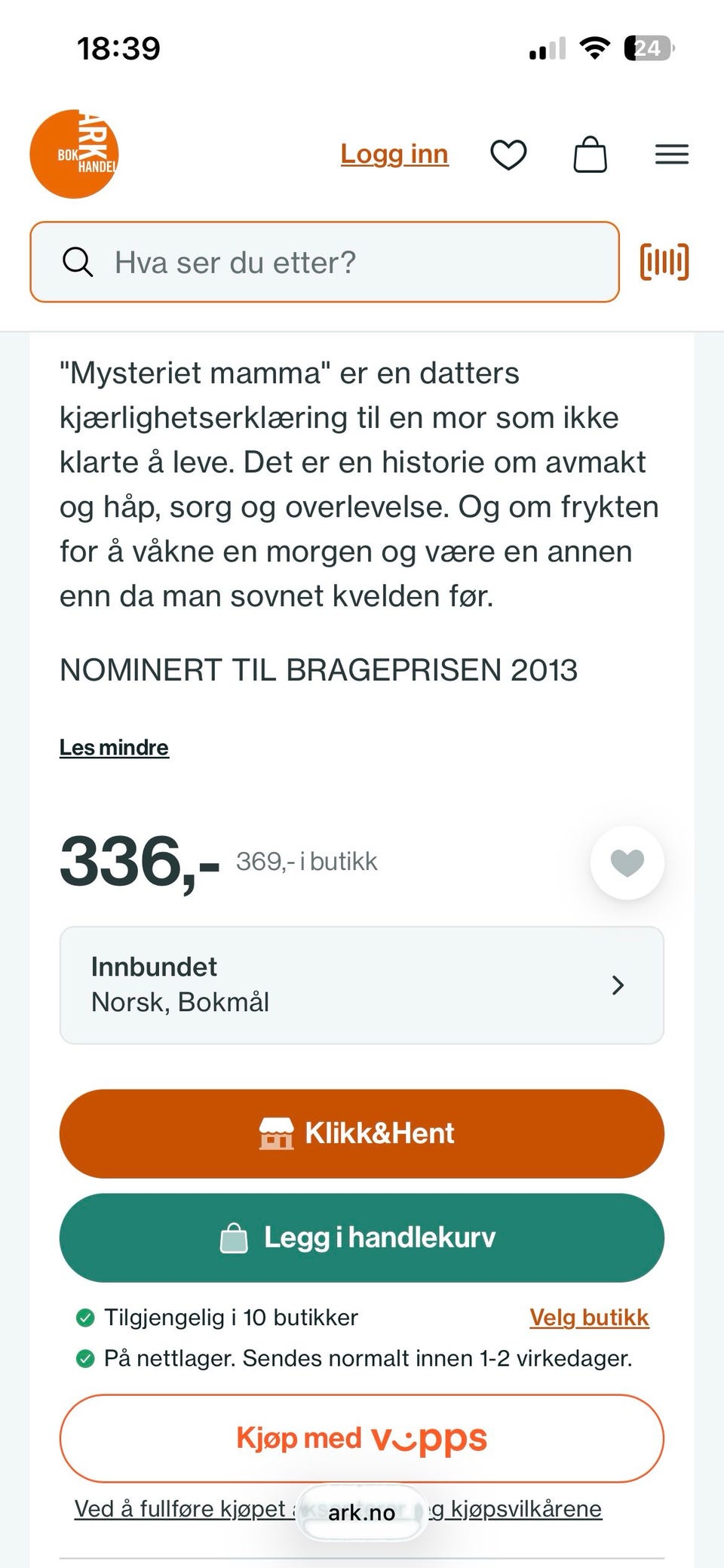Click the search magnifying glass icon
The height and width of the screenshot is (1568, 724).
click(x=78, y=262)
